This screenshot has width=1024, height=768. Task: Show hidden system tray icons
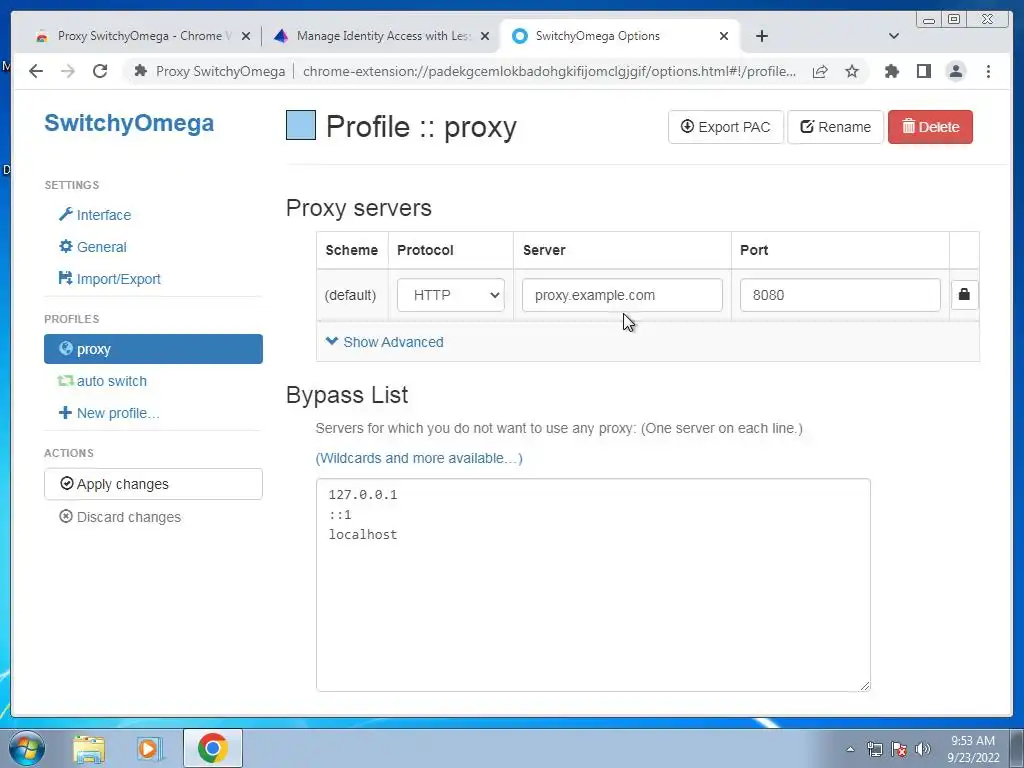pyautogui.click(x=850, y=749)
